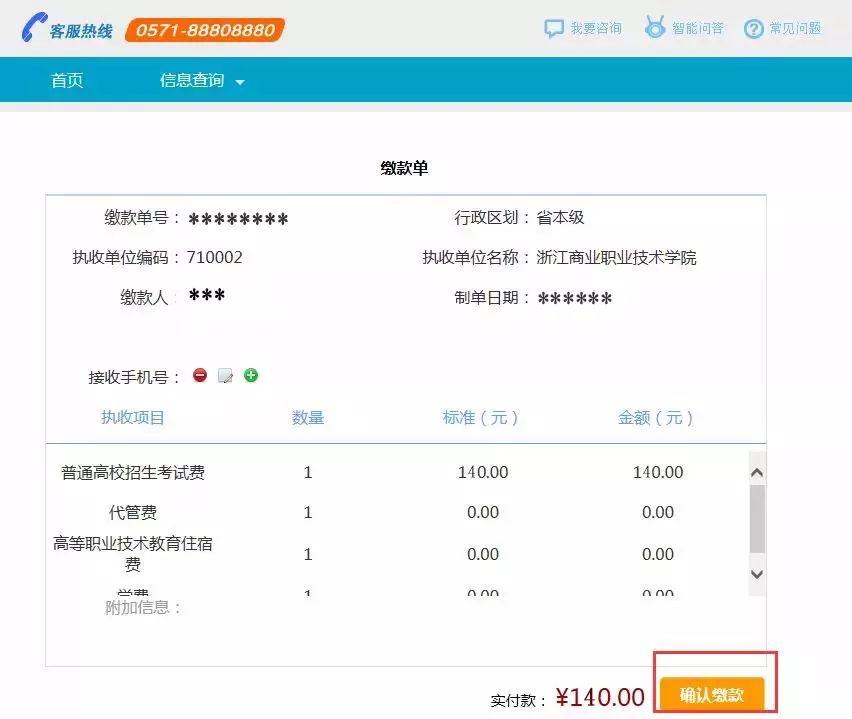Open the 我要咨询 text link

596,29
